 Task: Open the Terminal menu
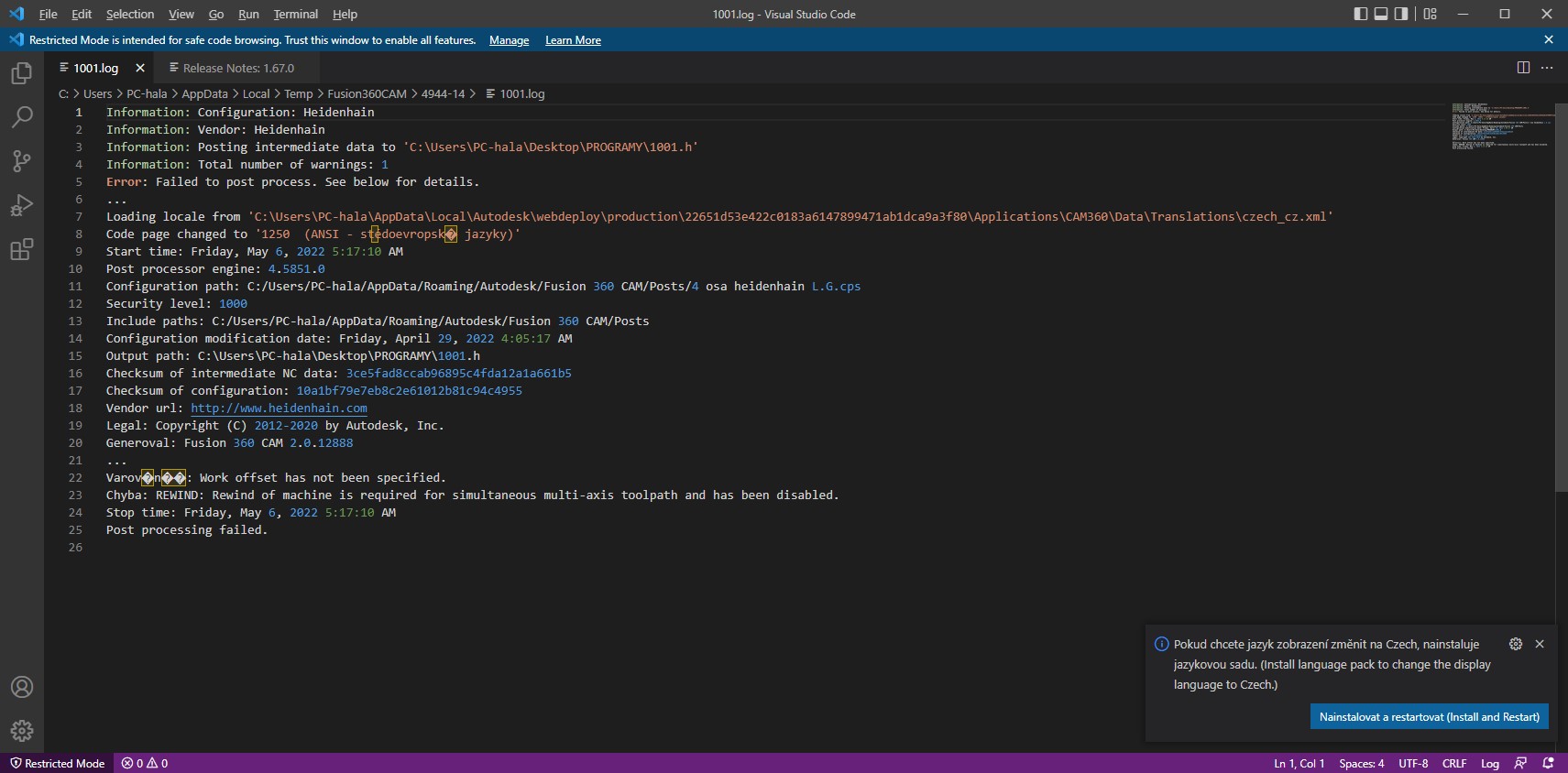[295, 14]
